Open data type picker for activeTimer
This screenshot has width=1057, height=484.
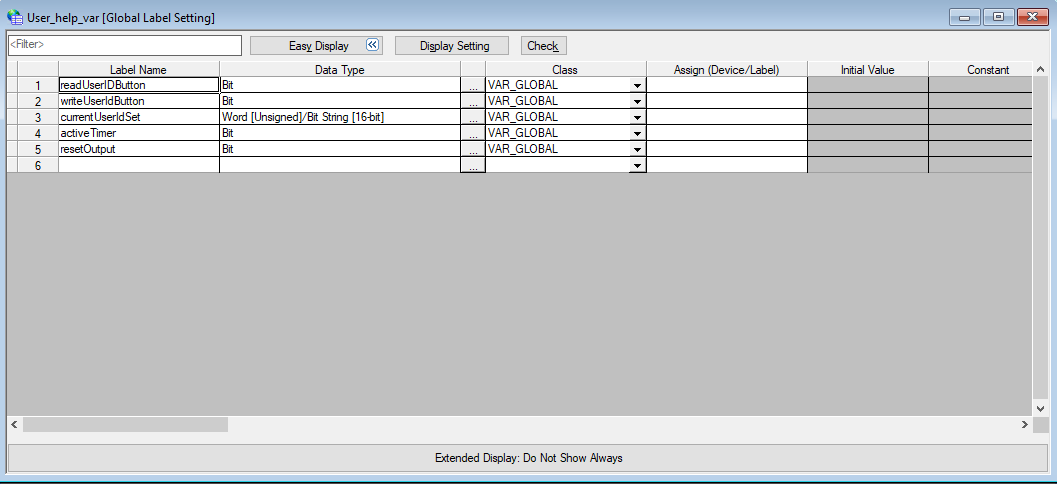(473, 133)
